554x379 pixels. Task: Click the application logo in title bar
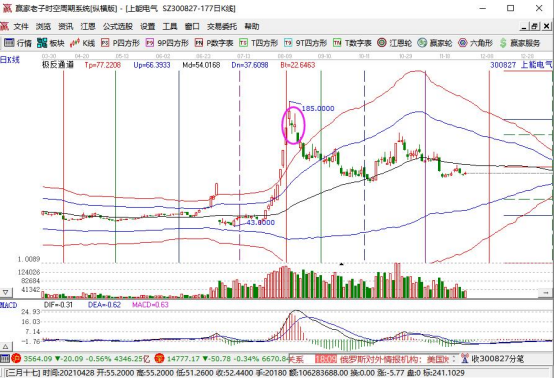tap(7, 8)
